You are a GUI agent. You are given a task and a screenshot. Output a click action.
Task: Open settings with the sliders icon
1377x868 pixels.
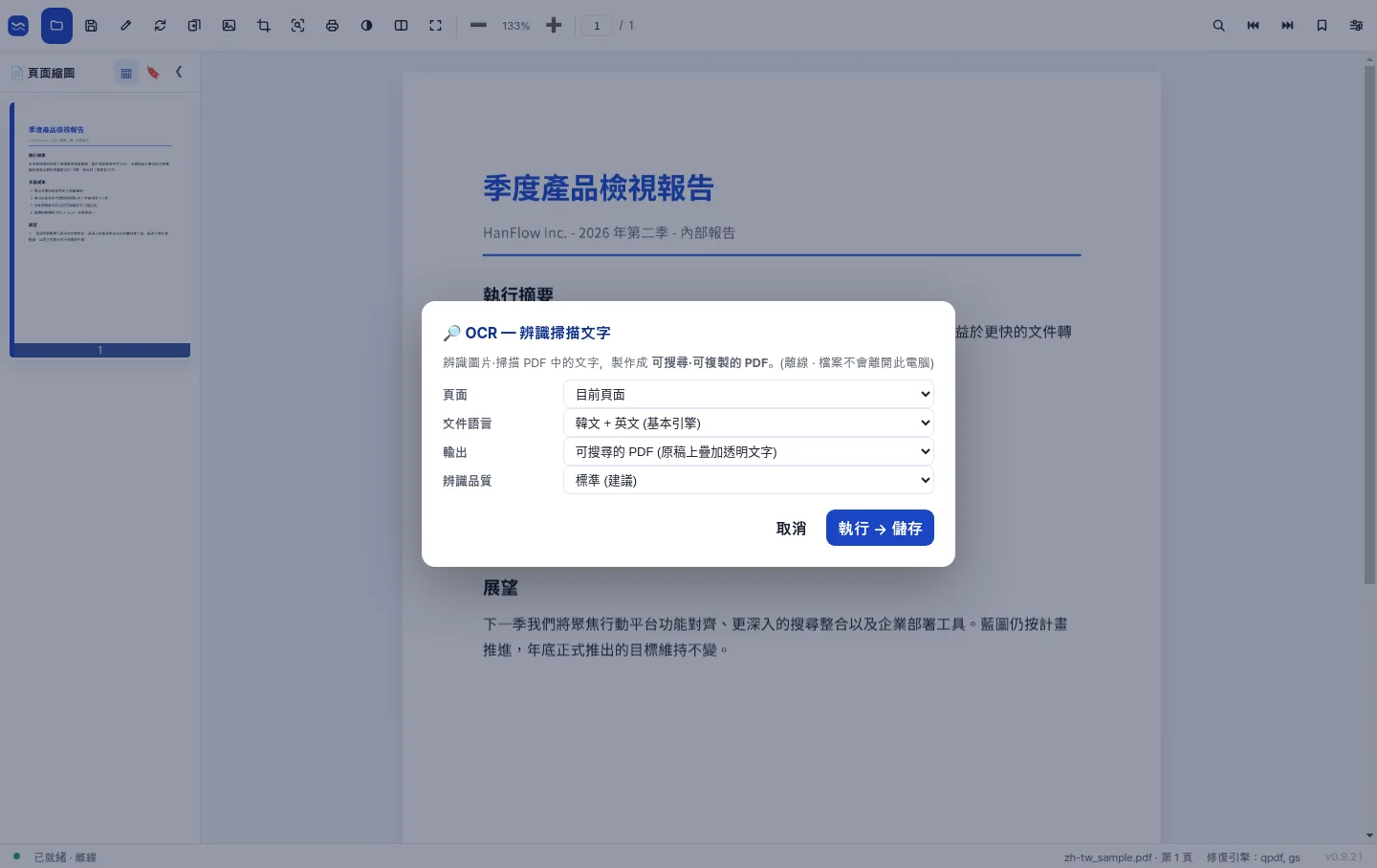click(1356, 26)
